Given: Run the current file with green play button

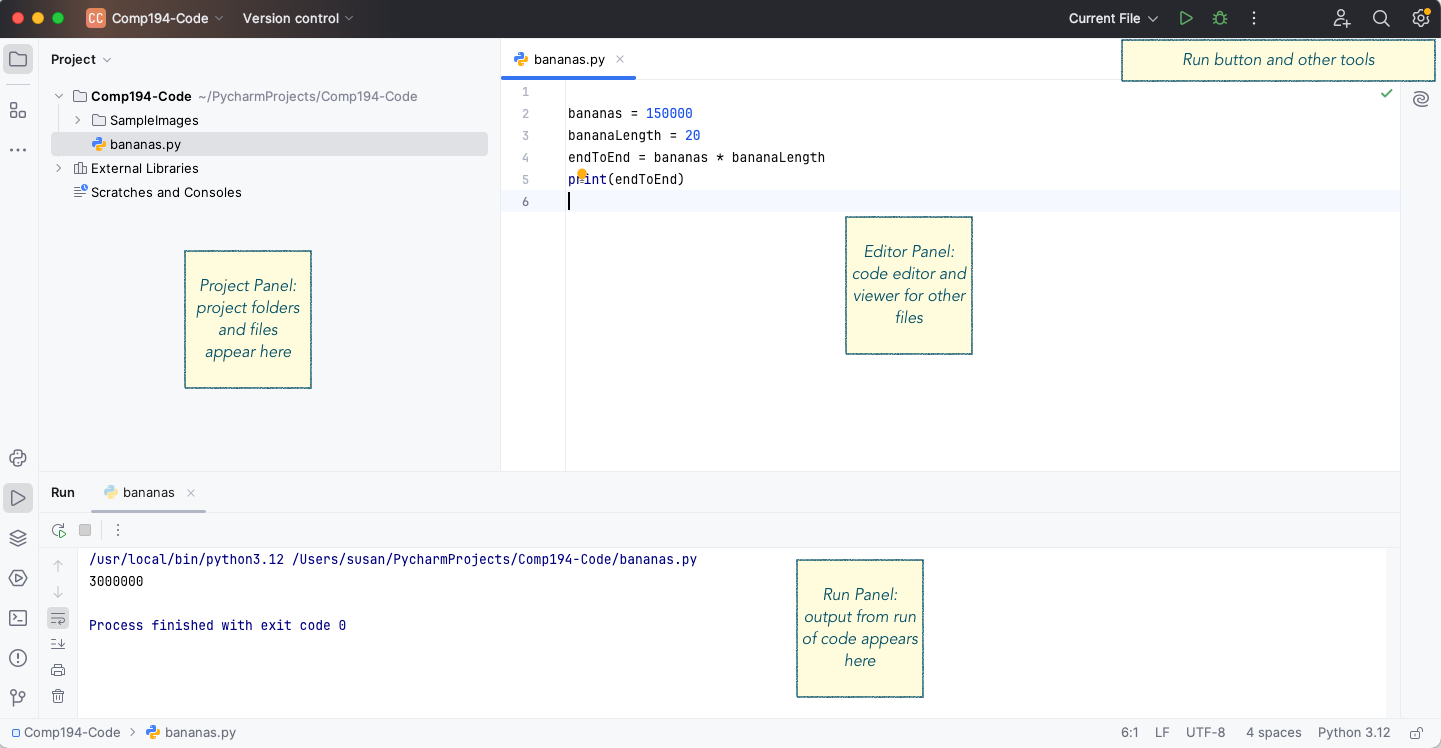Looking at the screenshot, I should tap(1186, 18).
